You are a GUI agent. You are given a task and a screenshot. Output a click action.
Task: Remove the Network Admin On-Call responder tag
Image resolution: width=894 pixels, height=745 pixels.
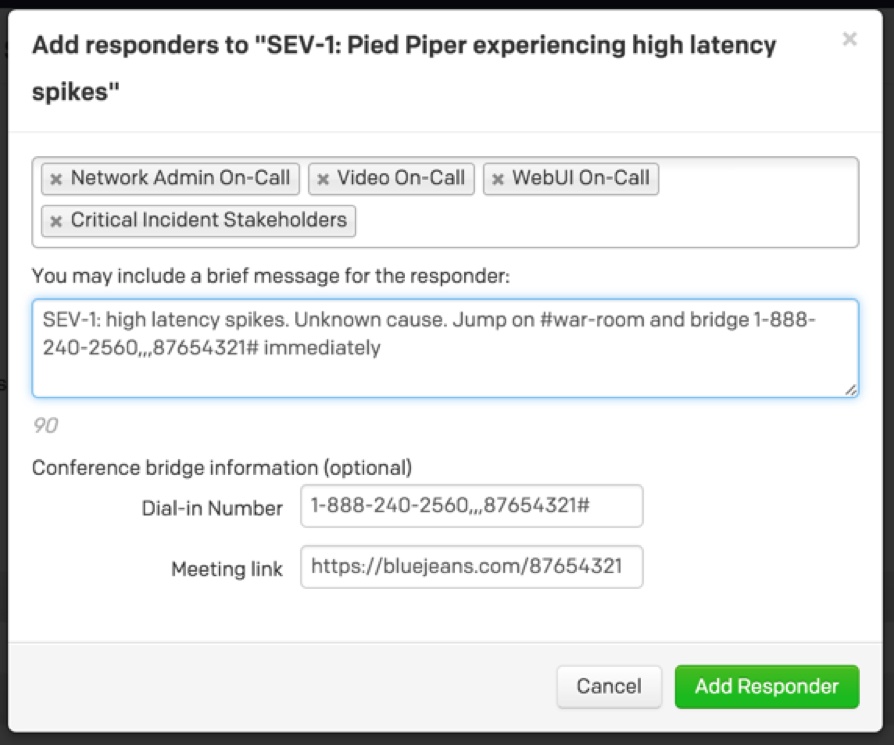tap(56, 180)
